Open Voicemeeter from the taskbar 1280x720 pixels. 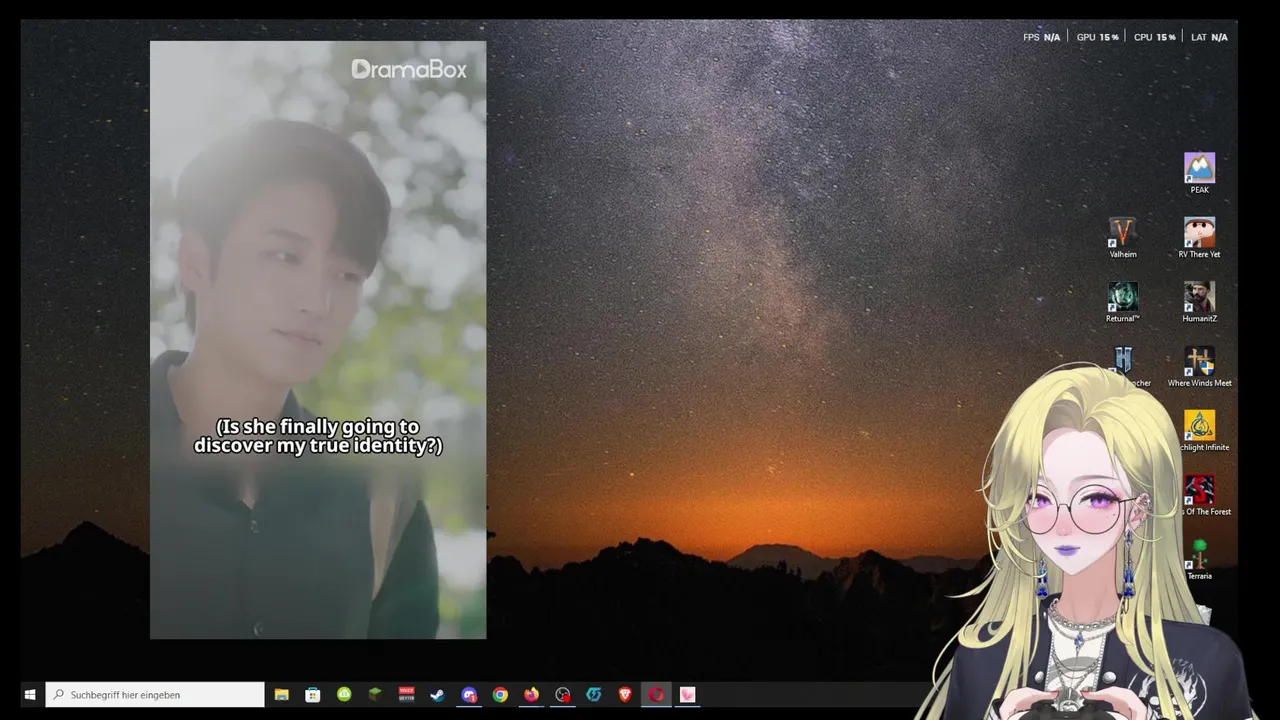click(x=406, y=695)
